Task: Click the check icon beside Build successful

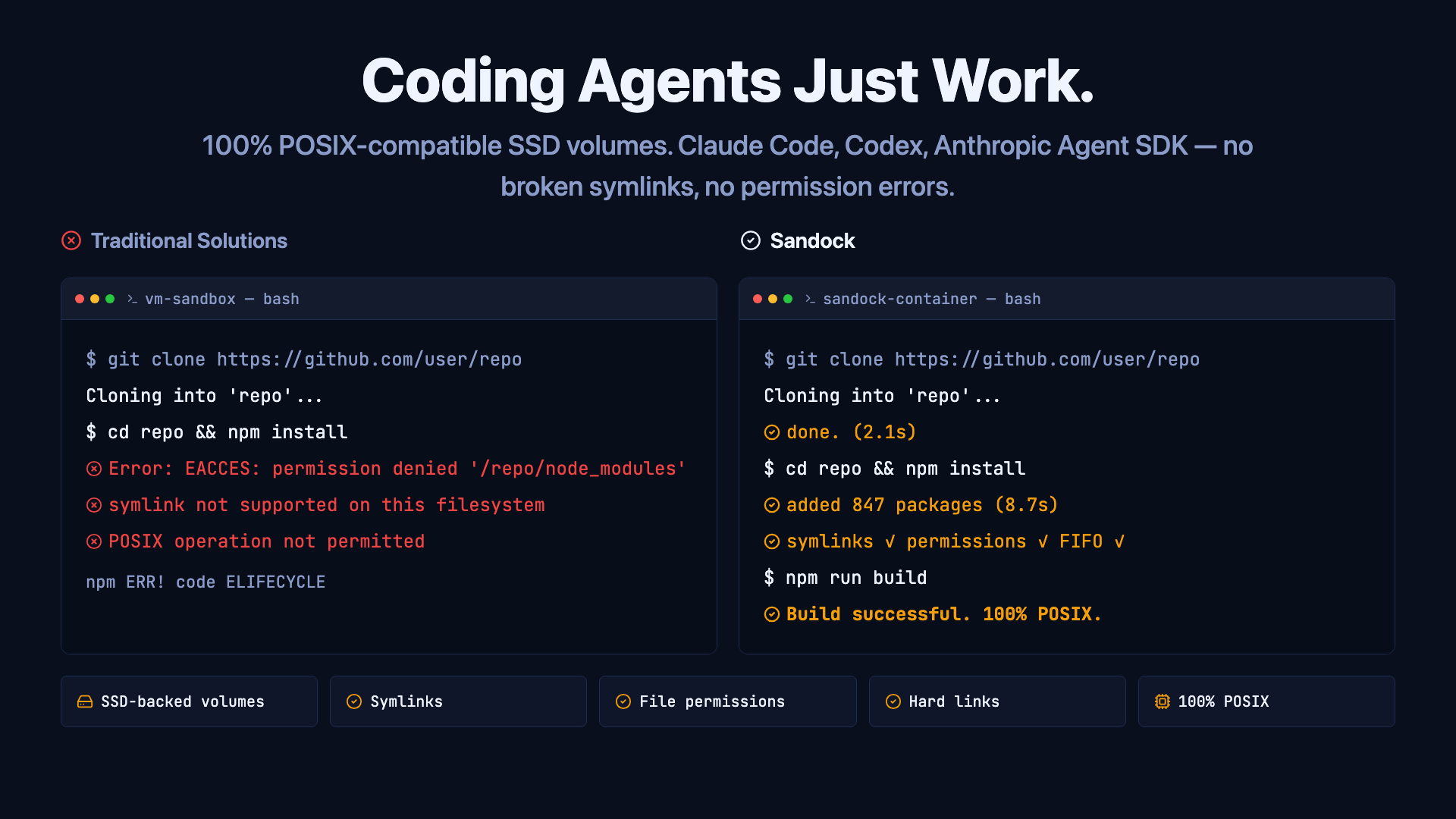Action: [771, 614]
